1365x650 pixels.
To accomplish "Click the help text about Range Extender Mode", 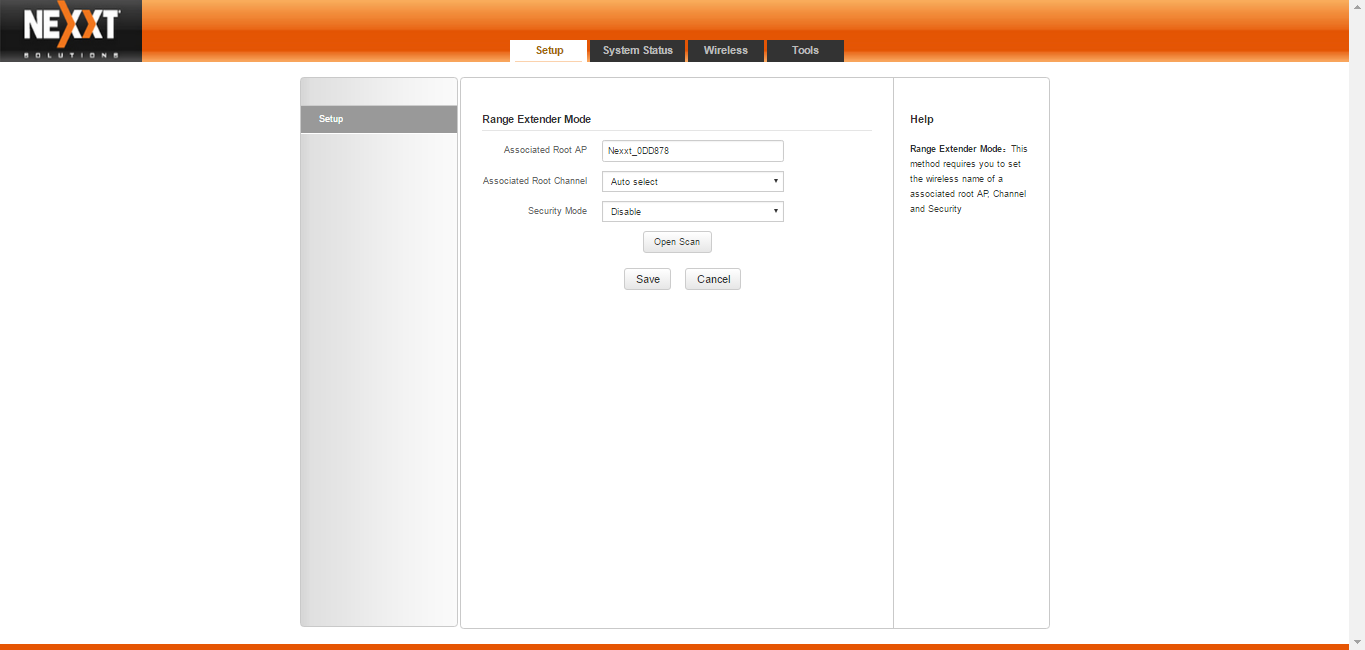I will [968, 179].
